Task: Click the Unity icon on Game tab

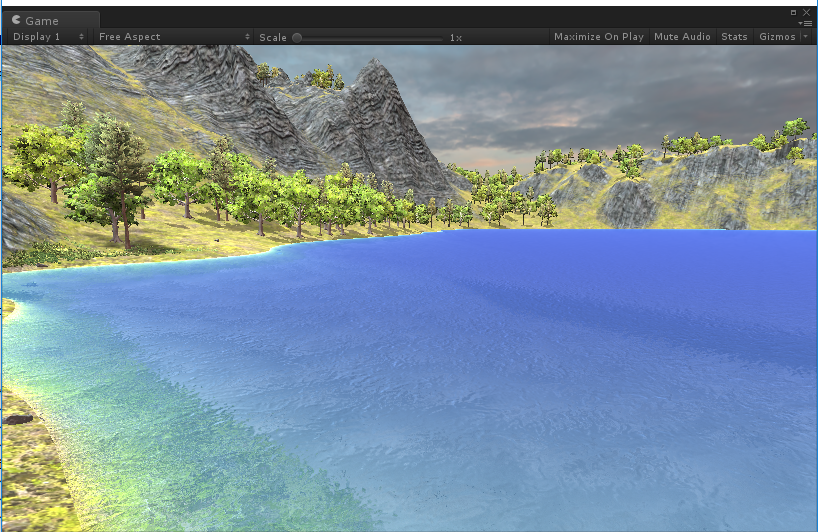Action: (x=16, y=20)
